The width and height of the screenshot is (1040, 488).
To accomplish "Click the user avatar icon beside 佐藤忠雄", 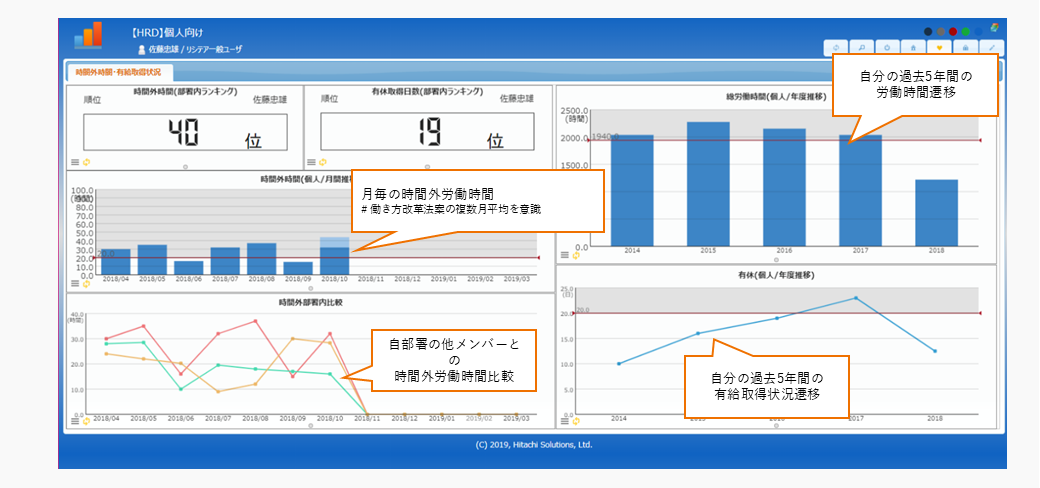I will click(141, 50).
